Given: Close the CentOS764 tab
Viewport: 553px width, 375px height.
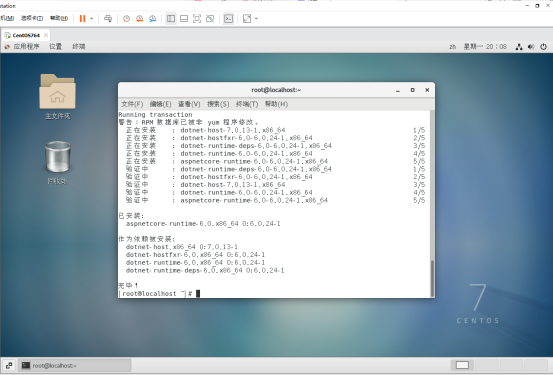Looking at the screenshot, I should pyautogui.click(x=46, y=35).
